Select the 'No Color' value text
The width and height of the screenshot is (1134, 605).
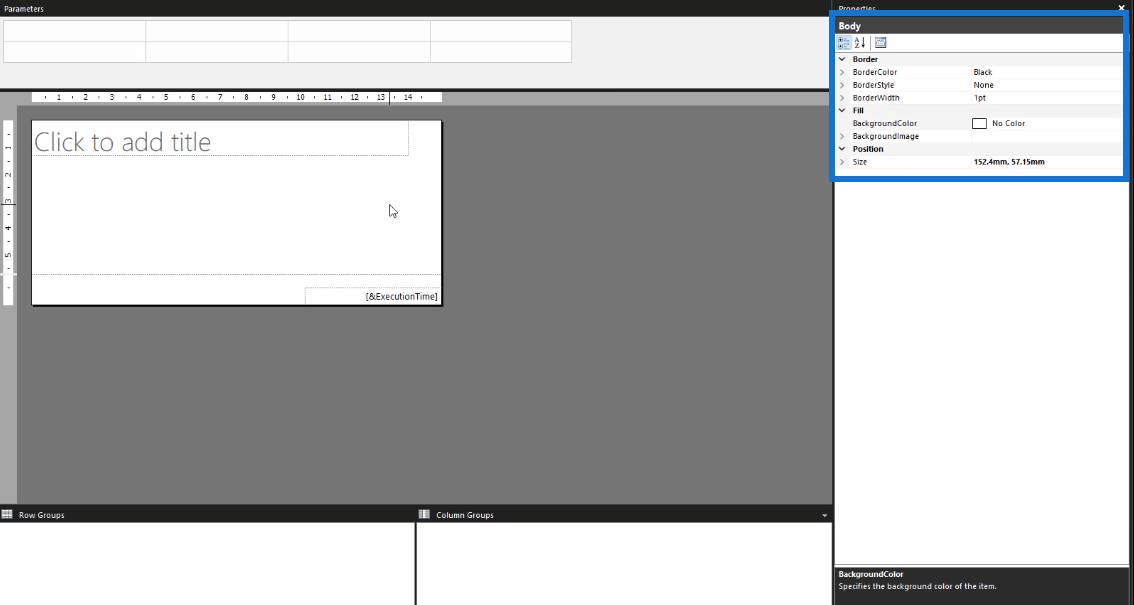tap(1008, 124)
